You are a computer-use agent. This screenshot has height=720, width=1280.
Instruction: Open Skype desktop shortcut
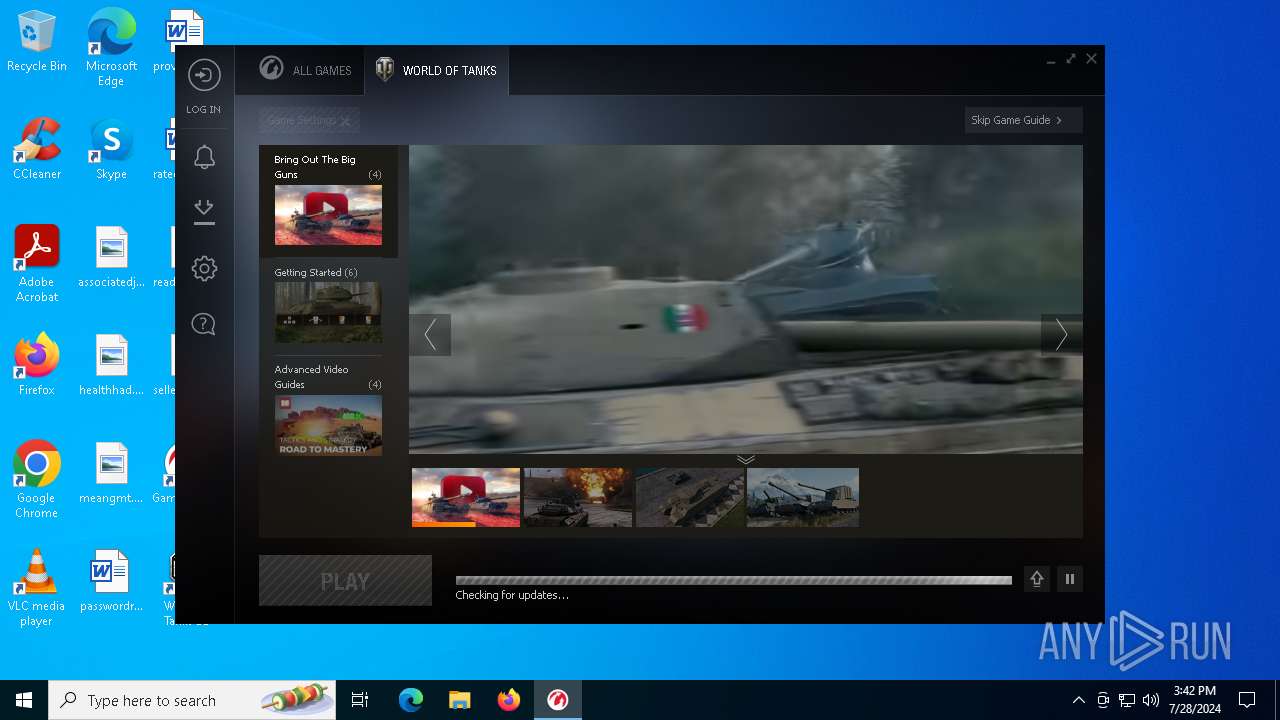(x=111, y=148)
